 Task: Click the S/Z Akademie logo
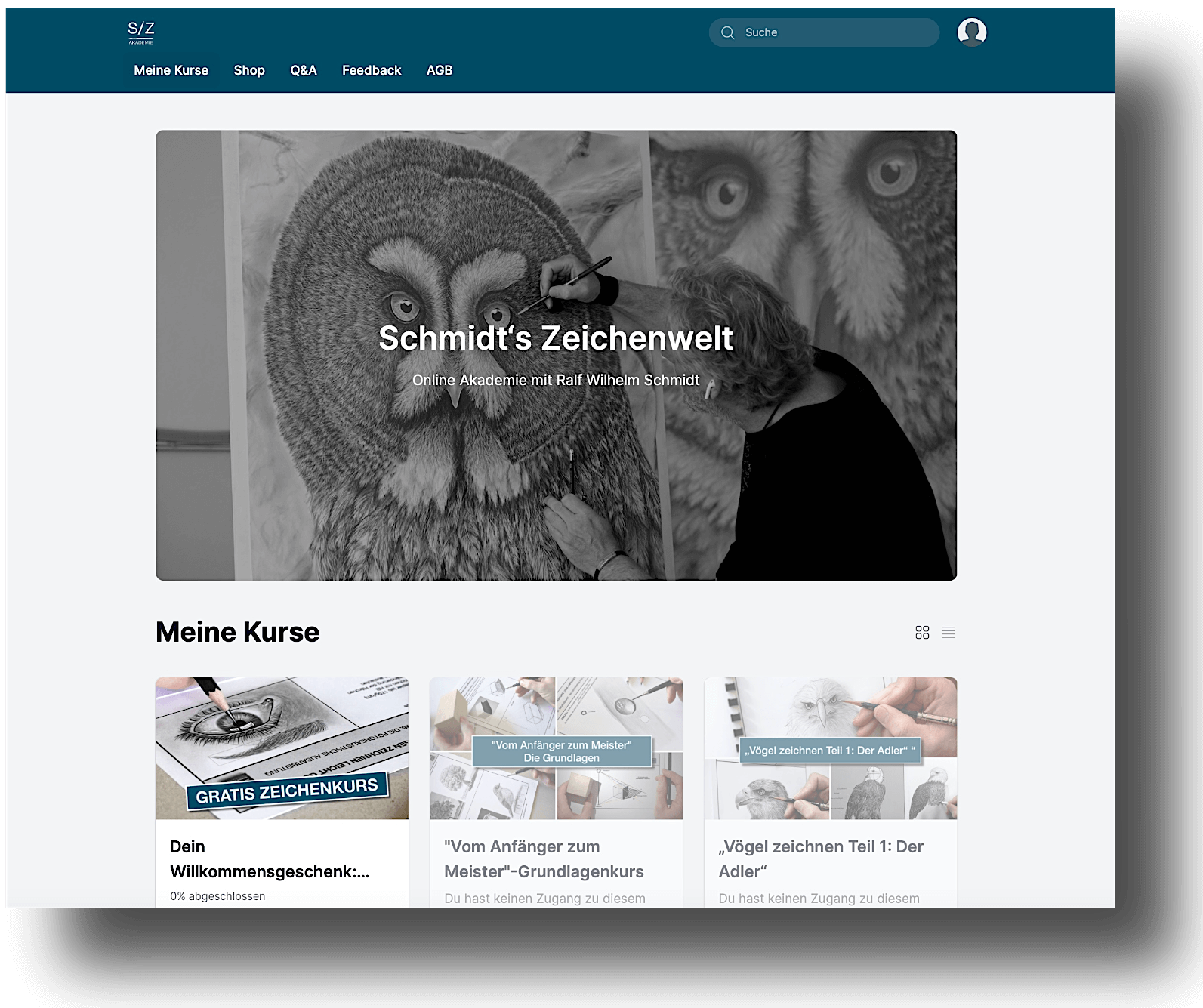point(141,32)
